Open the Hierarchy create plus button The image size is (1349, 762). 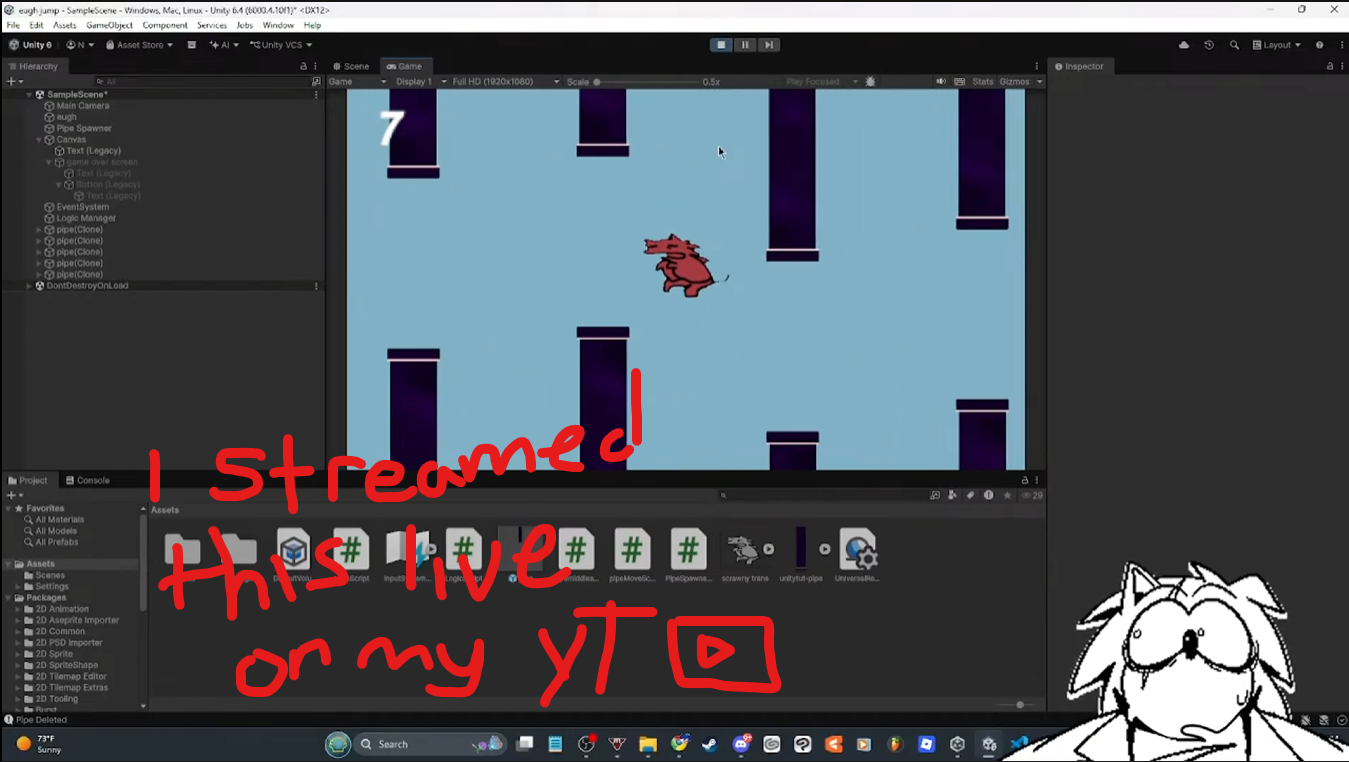pos(13,82)
